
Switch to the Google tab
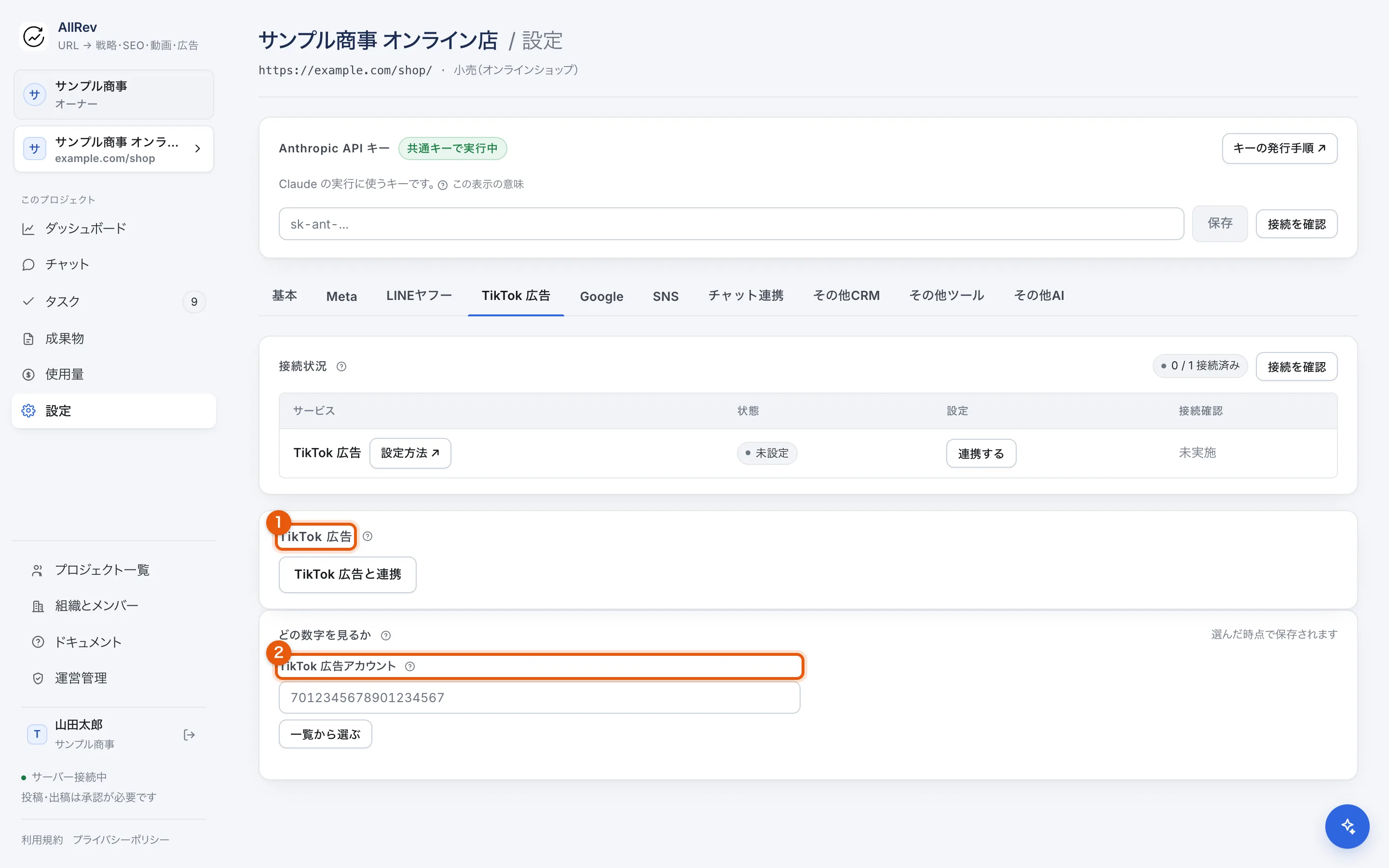pyautogui.click(x=601, y=296)
